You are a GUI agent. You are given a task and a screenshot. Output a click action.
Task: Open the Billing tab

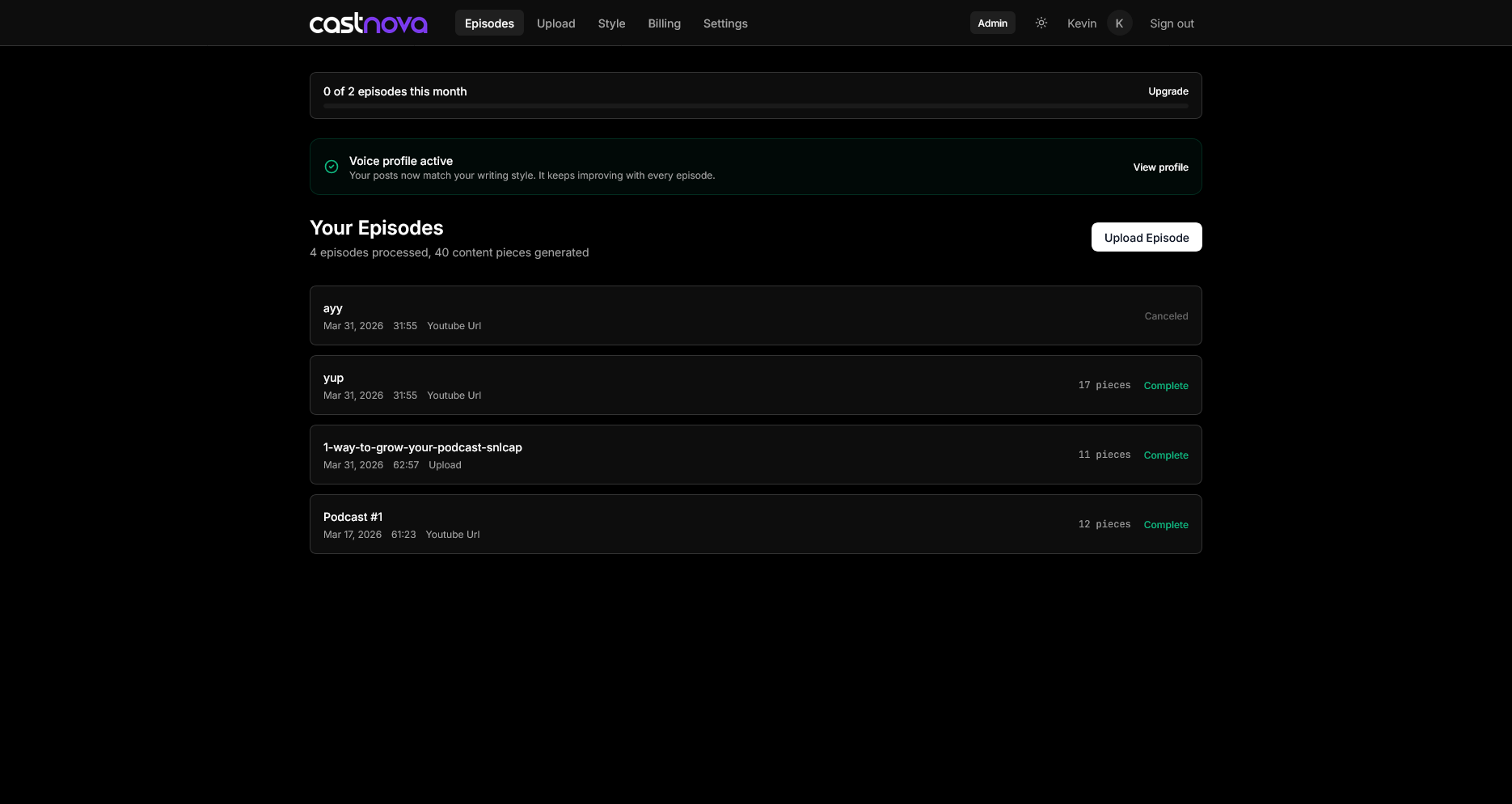tap(664, 23)
